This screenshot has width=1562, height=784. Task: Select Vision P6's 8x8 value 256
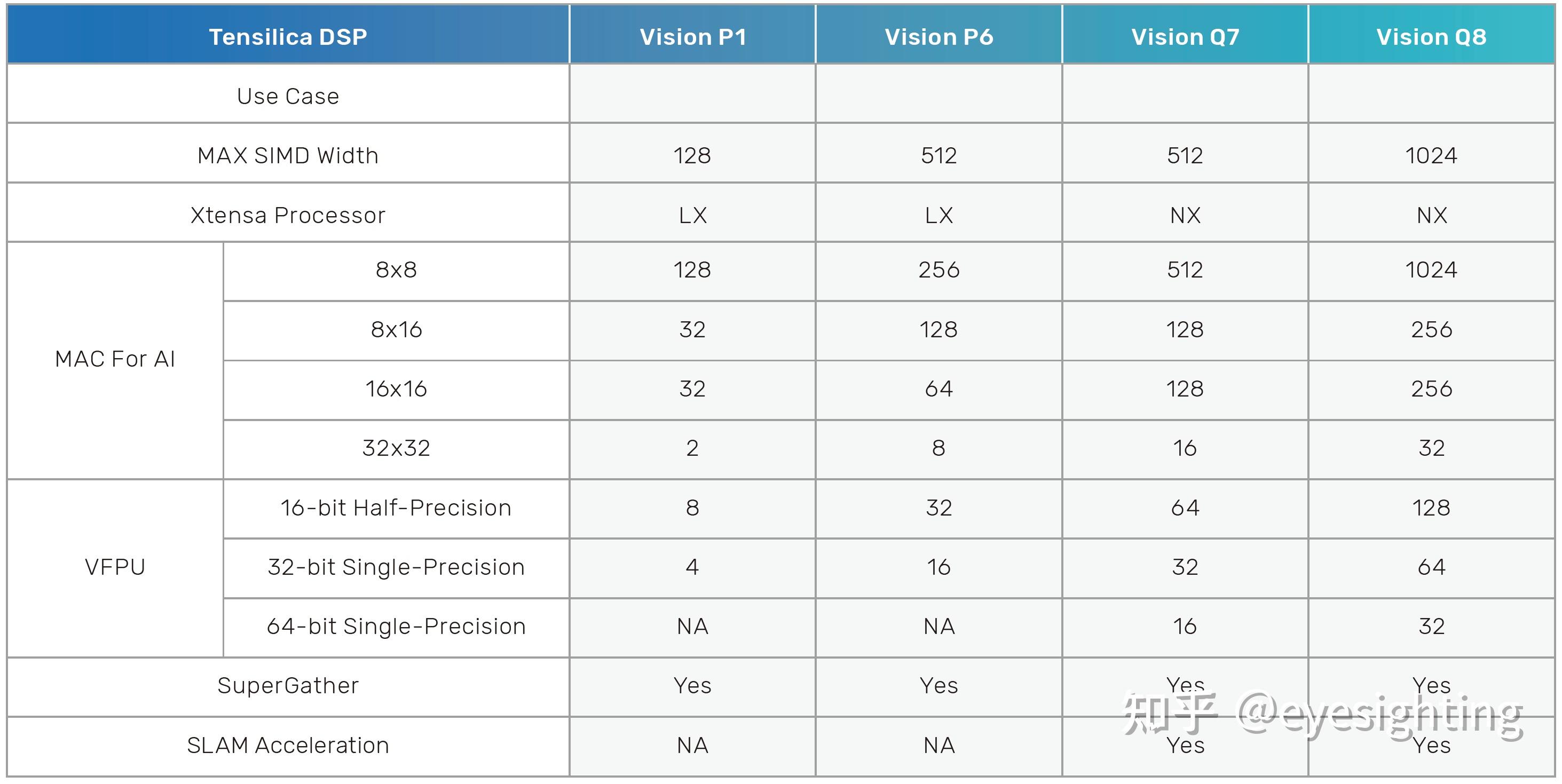click(938, 270)
